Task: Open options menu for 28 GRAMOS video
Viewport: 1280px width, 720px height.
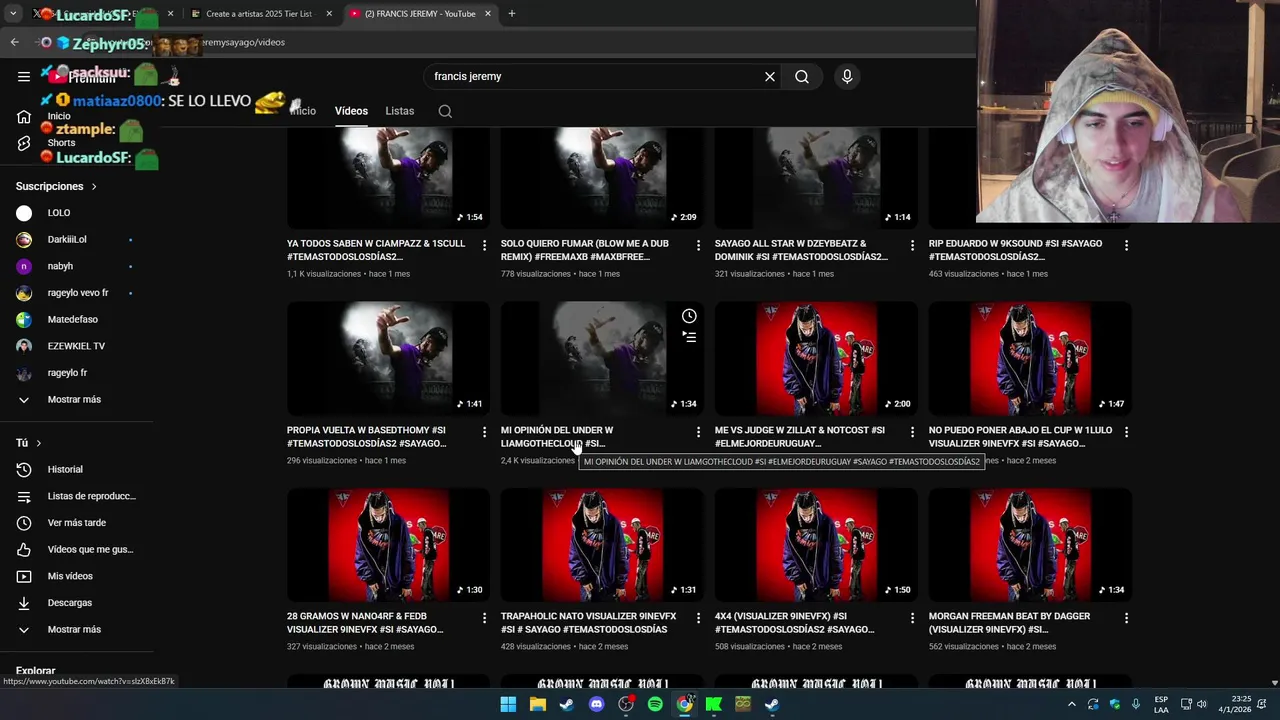Action: tap(484, 618)
